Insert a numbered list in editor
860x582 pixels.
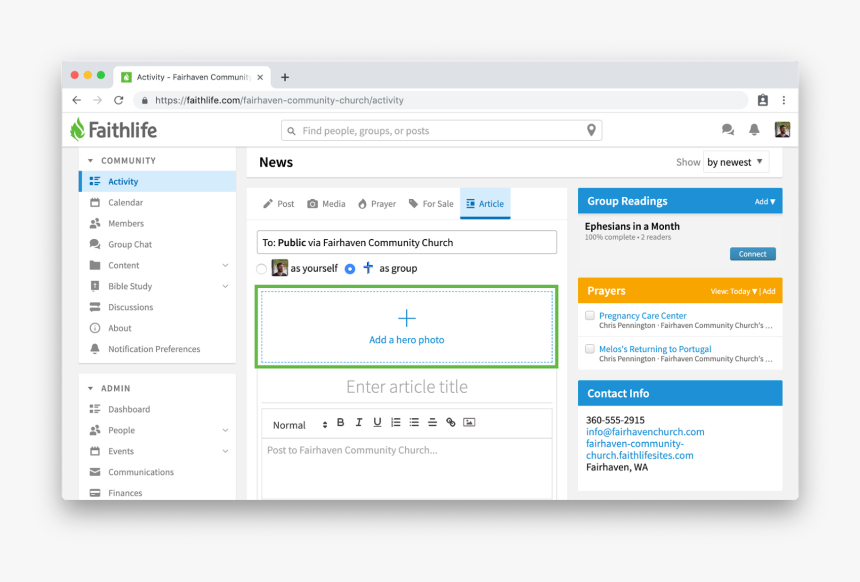point(395,422)
